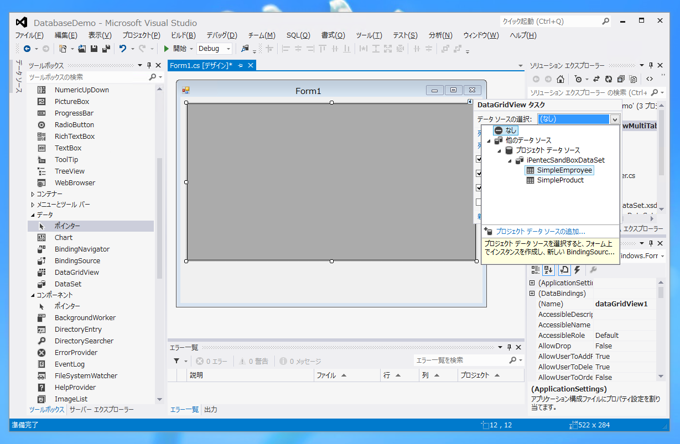Click the (Name) property value dataGridView1
Image resolution: width=680 pixels, height=444 pixels.
621,304
